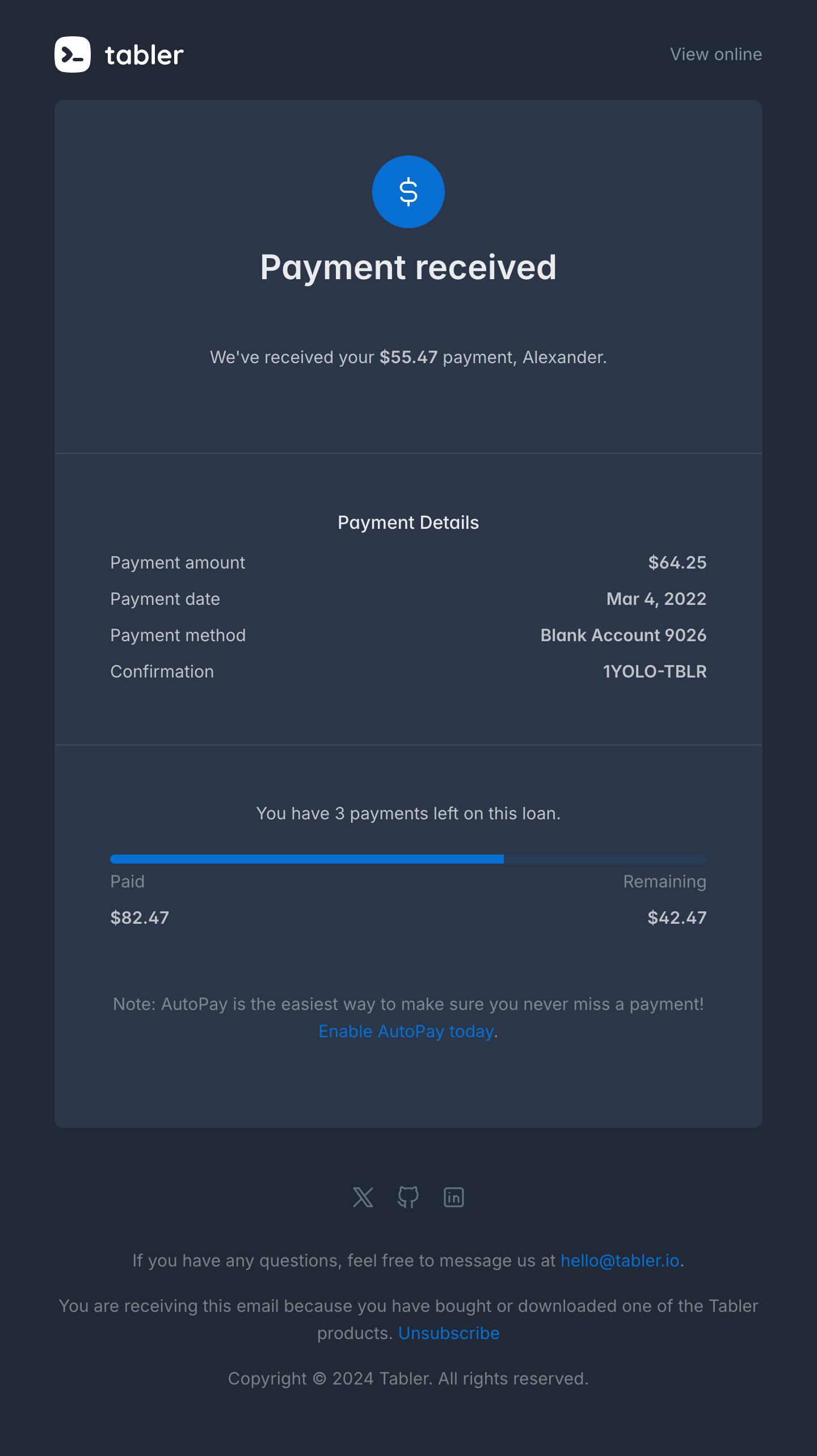
Task: Click the $82.47 paid amount
Action: [140, 918]
